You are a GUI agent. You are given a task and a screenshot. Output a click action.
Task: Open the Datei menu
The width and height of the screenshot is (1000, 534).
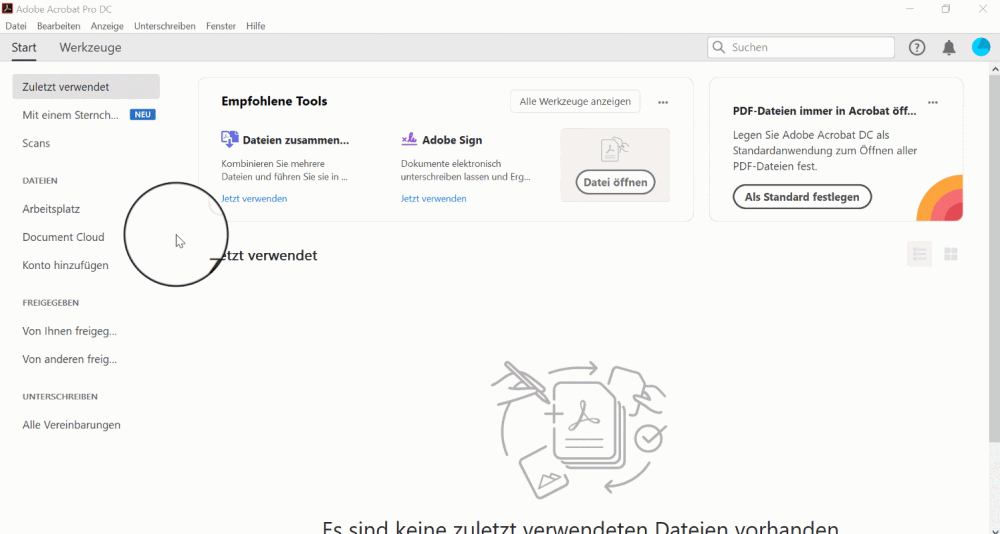(16, 26)
